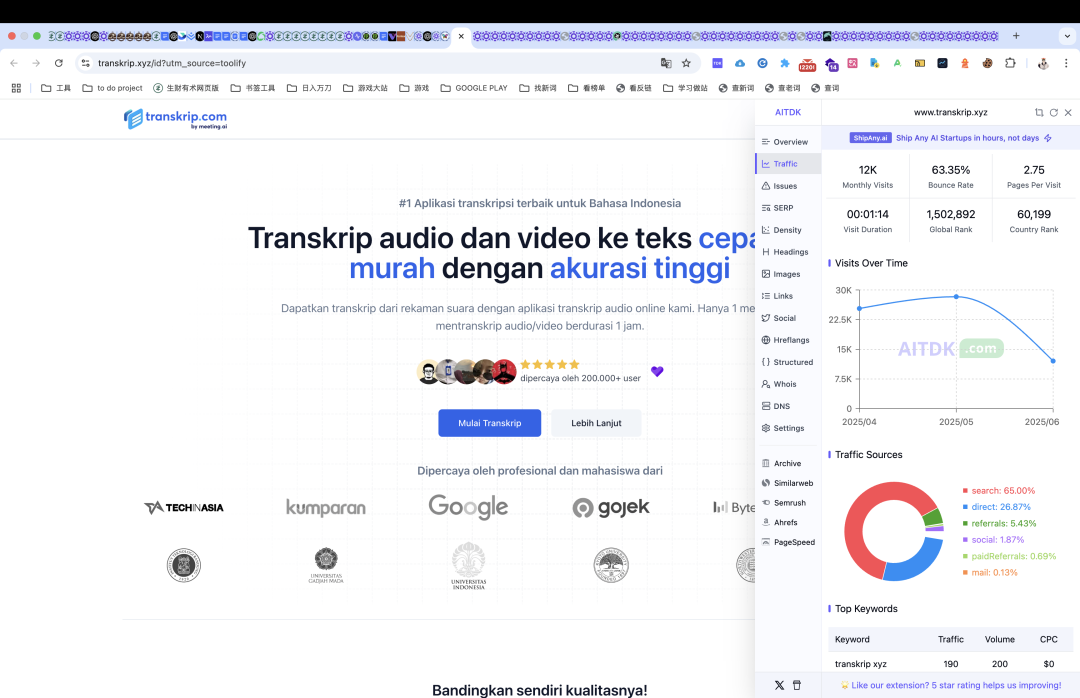Open the ShipAny.ai promotion banner
This screenshot has height=698, width=1080.
[x=951, y=138]
